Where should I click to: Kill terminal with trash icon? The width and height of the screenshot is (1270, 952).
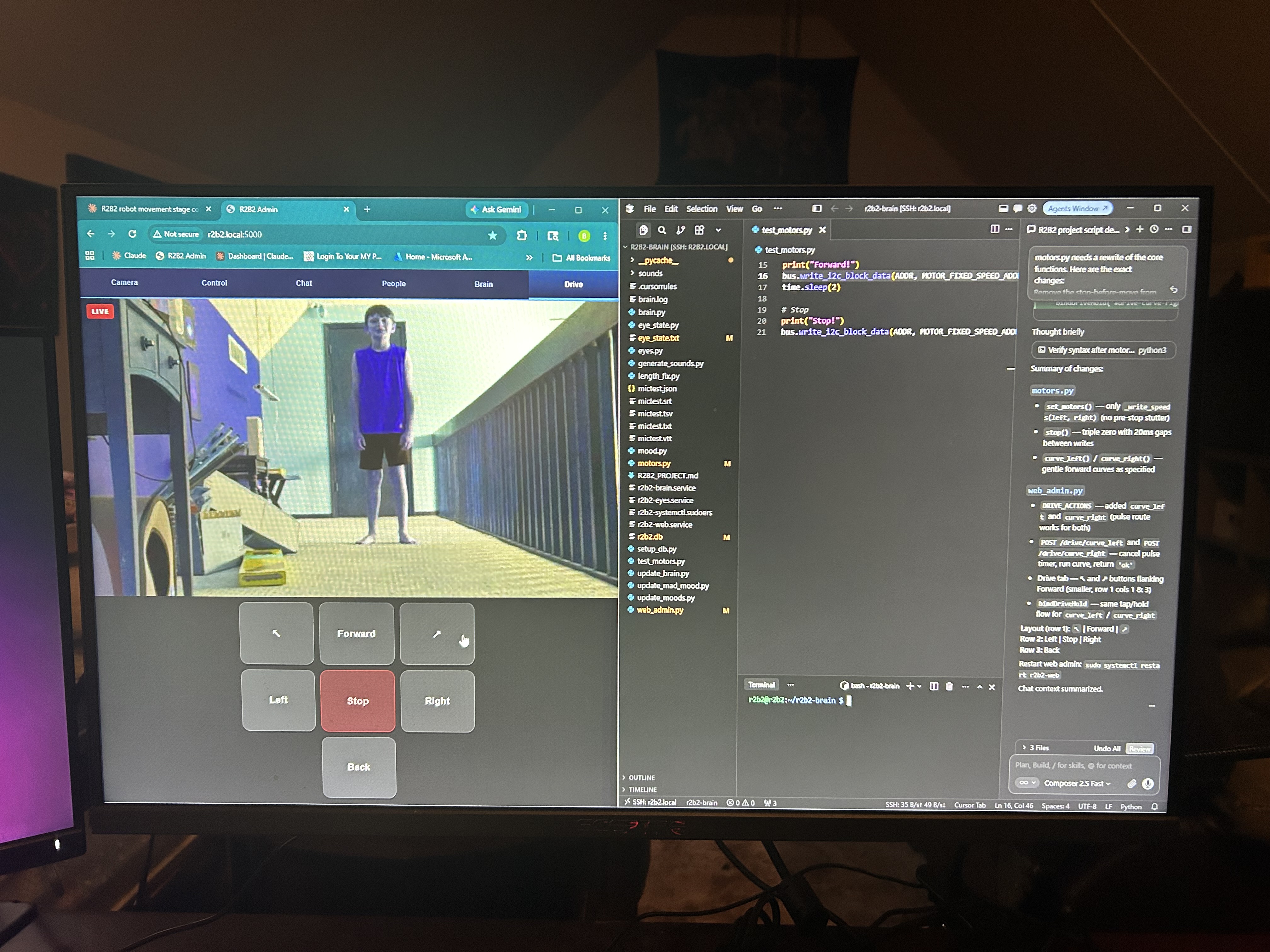pos(949,686)
